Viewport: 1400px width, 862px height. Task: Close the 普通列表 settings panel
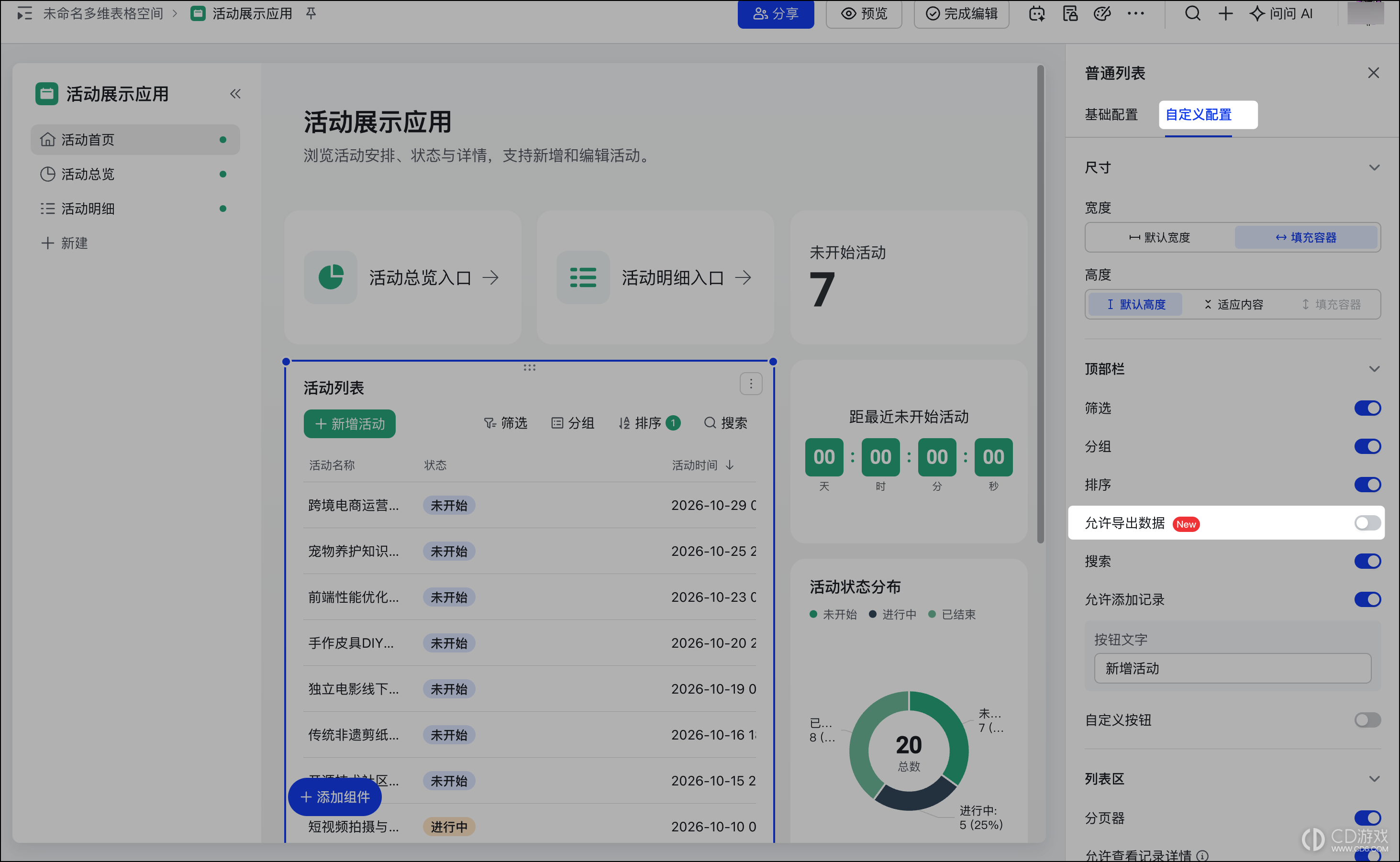coord(1373,73)
